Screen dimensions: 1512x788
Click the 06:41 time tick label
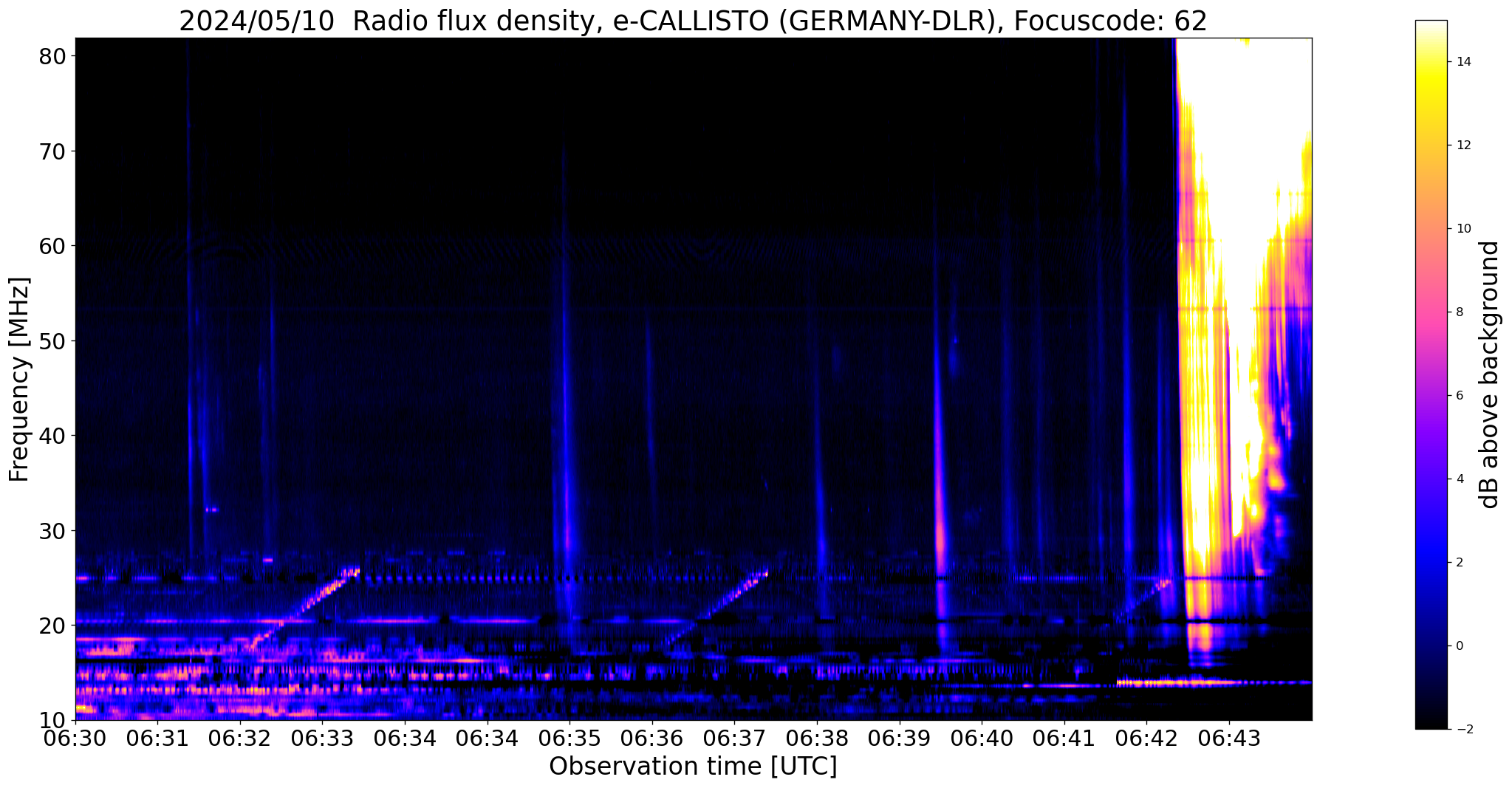tap(1064, 738)
